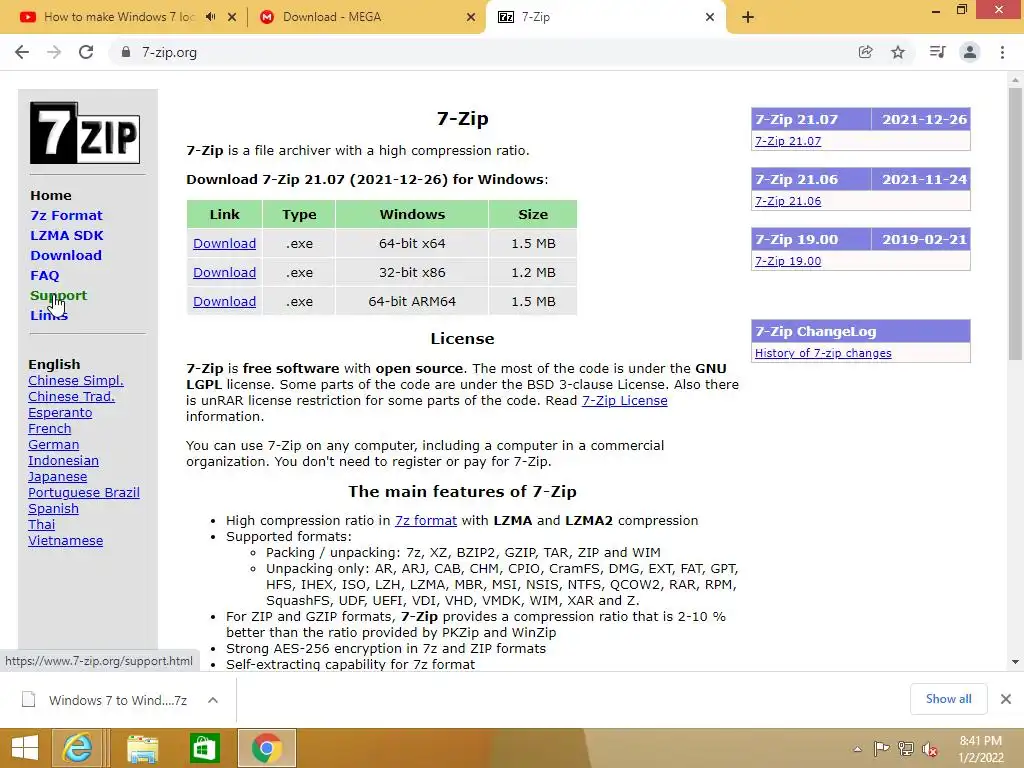
Task: Go to Home in the sidebar
Action: (51, 195)
